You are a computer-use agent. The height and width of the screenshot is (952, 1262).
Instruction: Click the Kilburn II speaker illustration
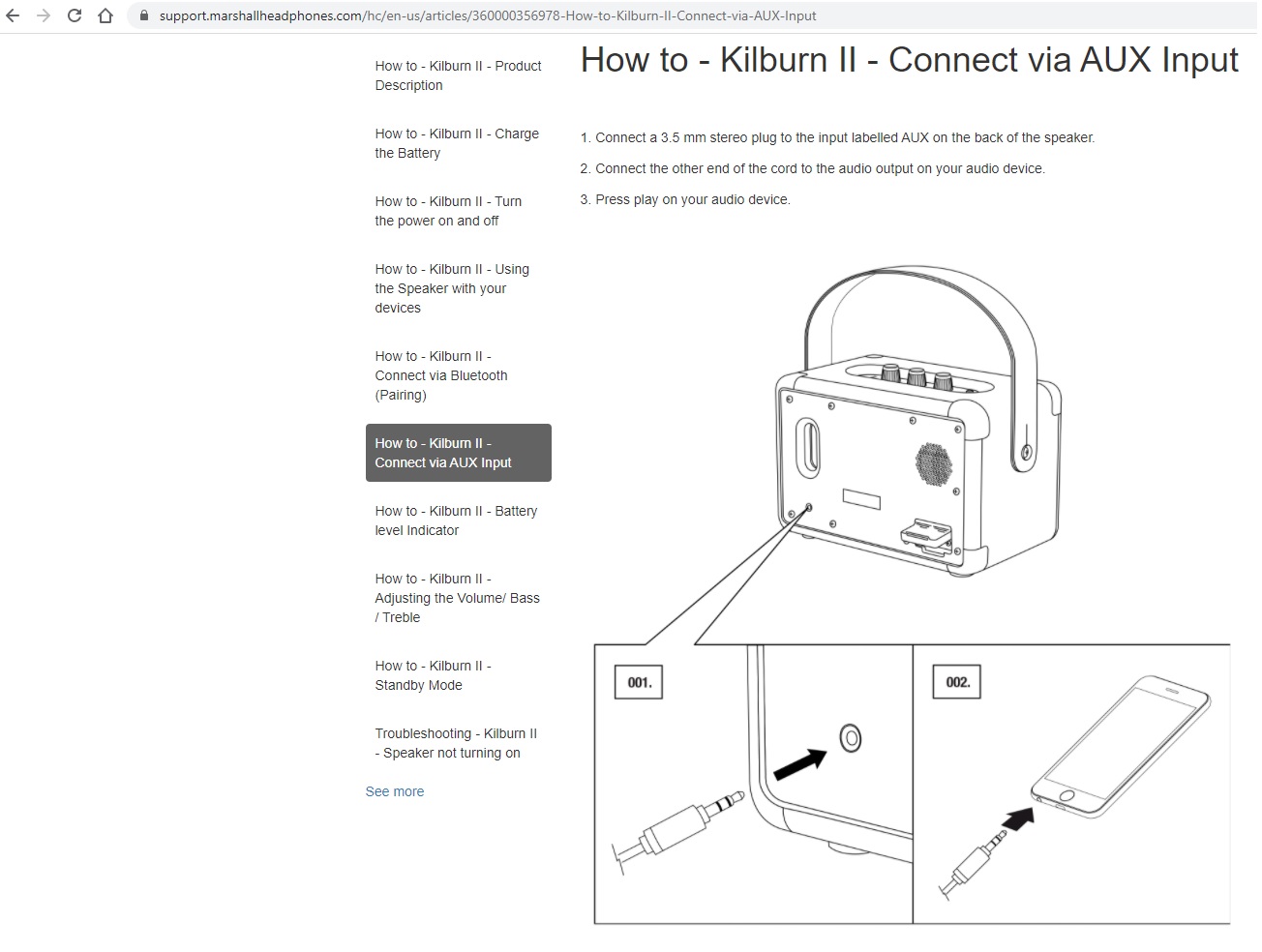[917, 421]
